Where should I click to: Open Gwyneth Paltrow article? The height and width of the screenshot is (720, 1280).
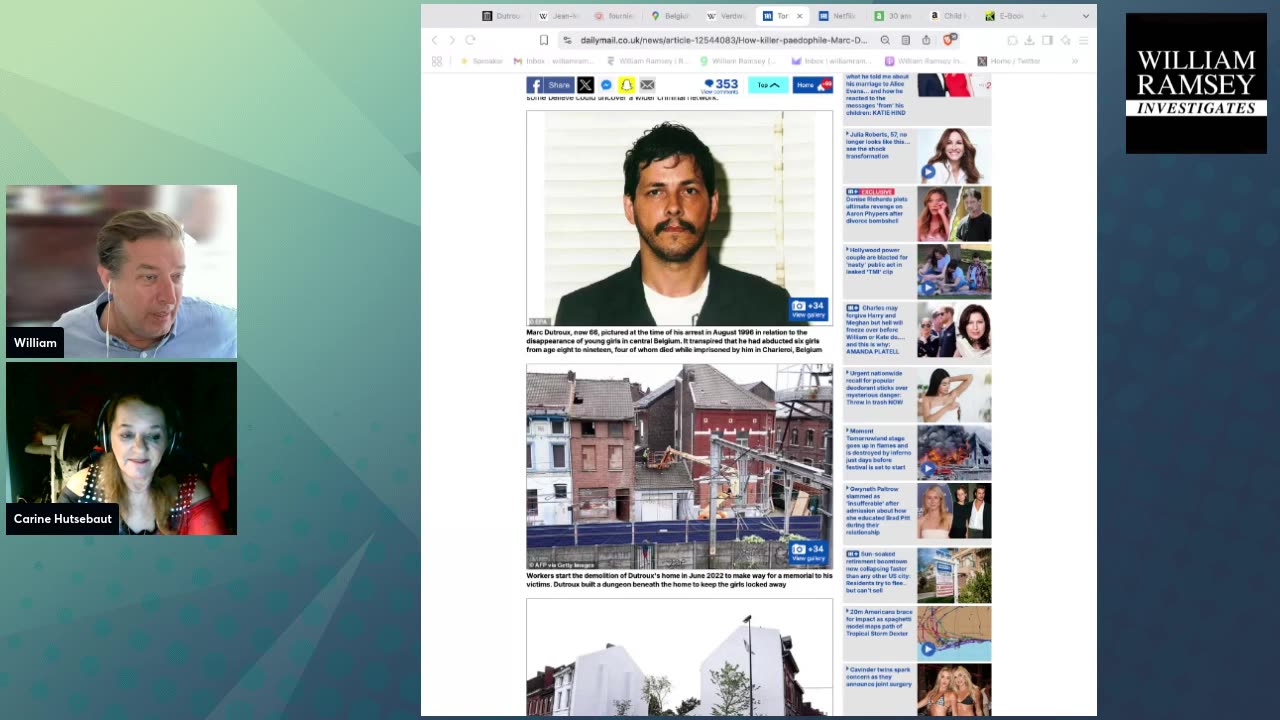pyautogui.click(x=878, y=510)
